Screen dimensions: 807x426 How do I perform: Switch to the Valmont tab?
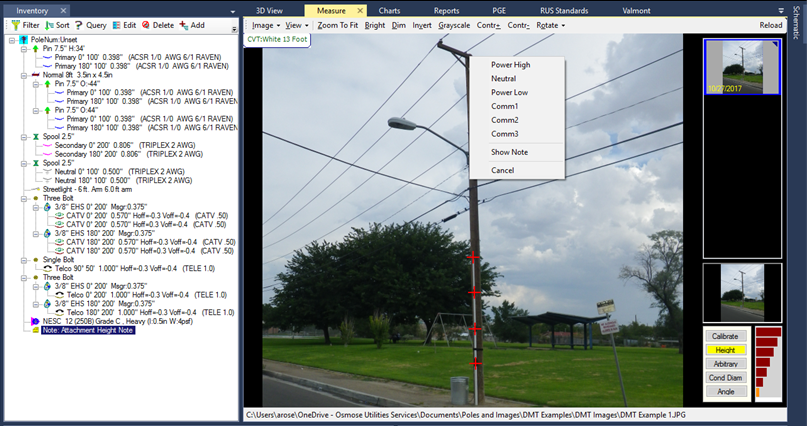tap(637, 10)
